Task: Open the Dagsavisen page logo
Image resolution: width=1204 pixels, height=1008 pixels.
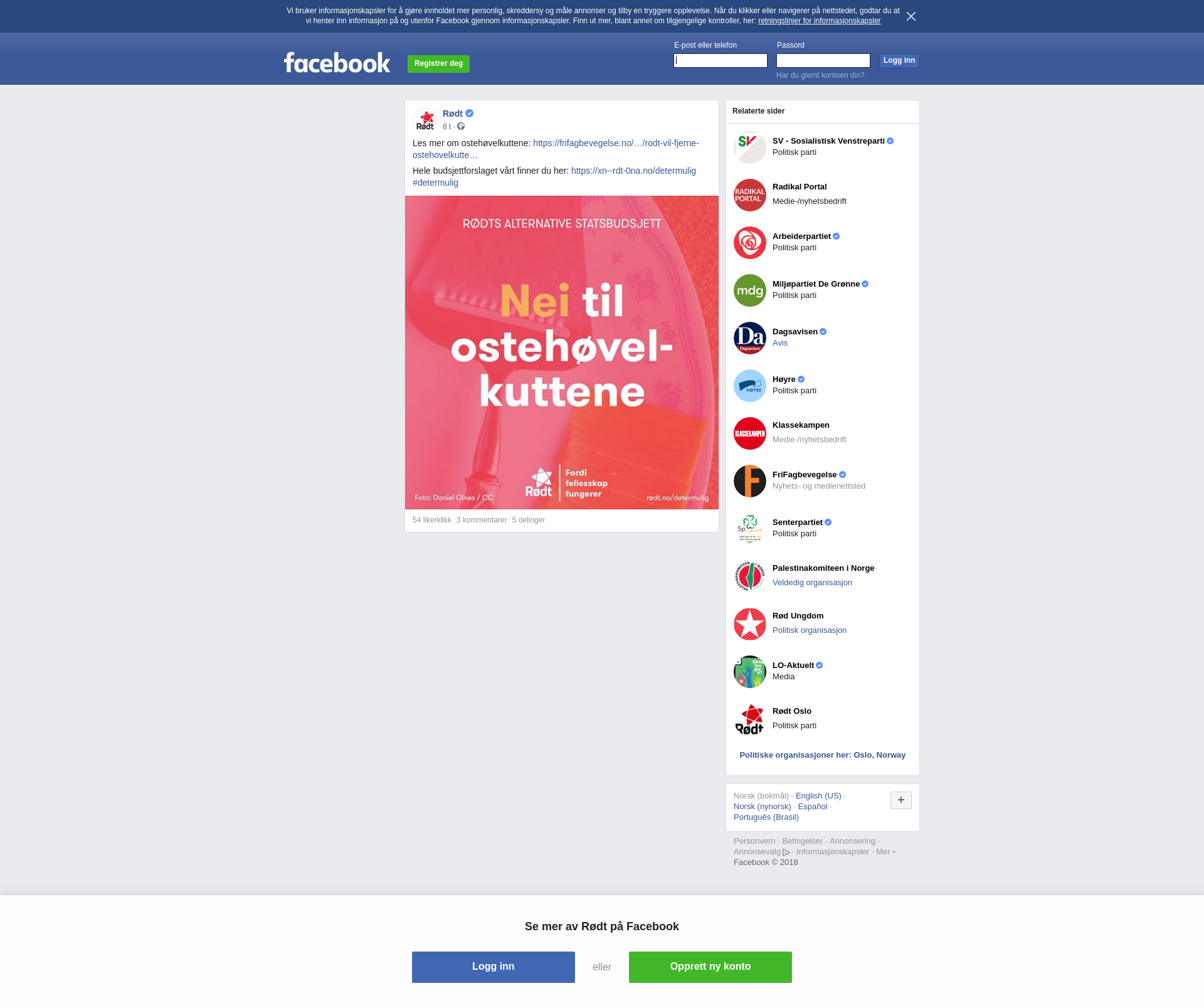Action: (x=750, y=338)
